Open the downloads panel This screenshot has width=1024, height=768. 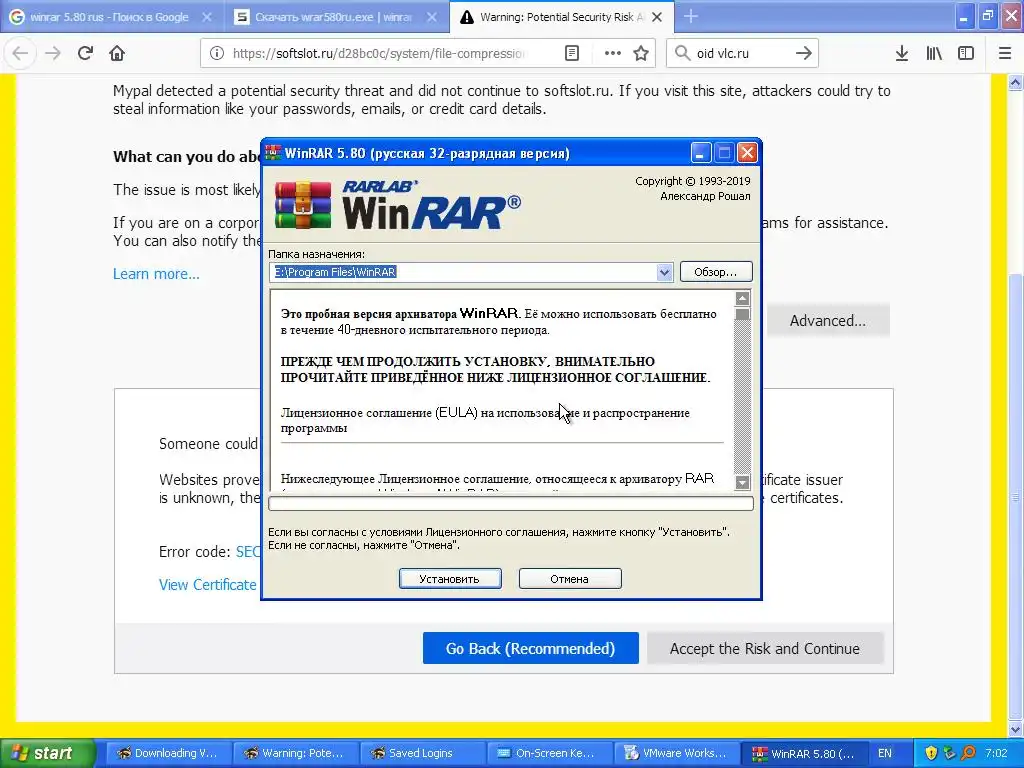pos(902,54)
